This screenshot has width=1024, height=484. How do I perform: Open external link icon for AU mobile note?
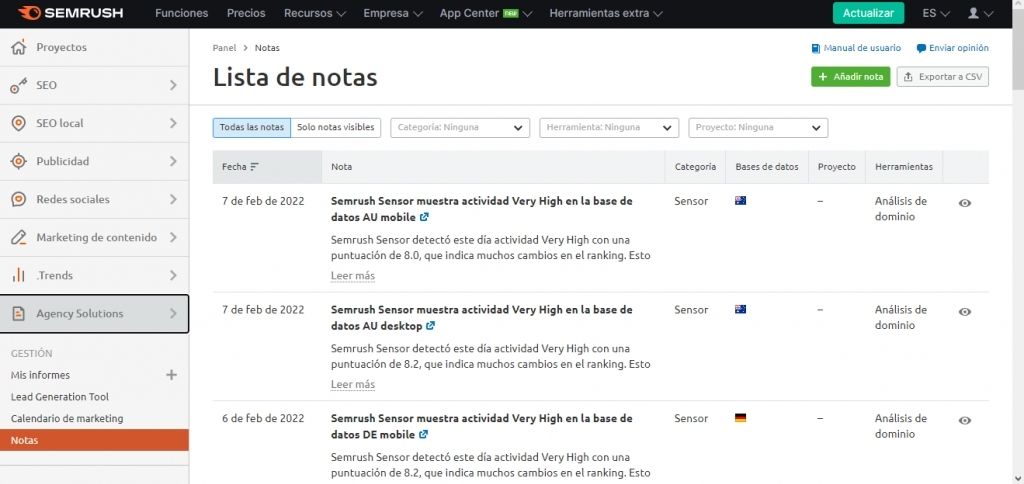tap(424, 217)
